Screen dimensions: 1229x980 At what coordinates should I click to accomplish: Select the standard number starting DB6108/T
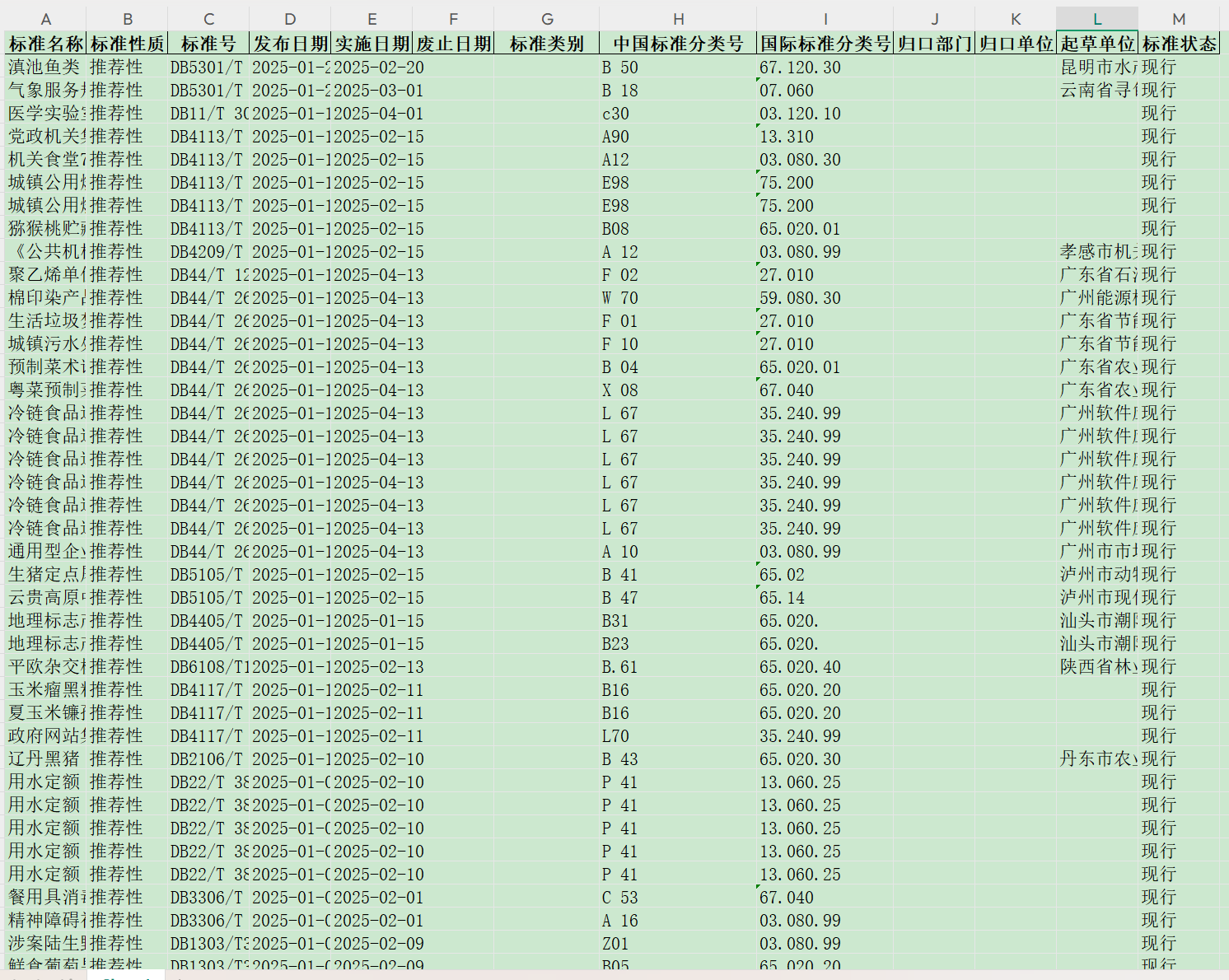click(x=208, y=666)
